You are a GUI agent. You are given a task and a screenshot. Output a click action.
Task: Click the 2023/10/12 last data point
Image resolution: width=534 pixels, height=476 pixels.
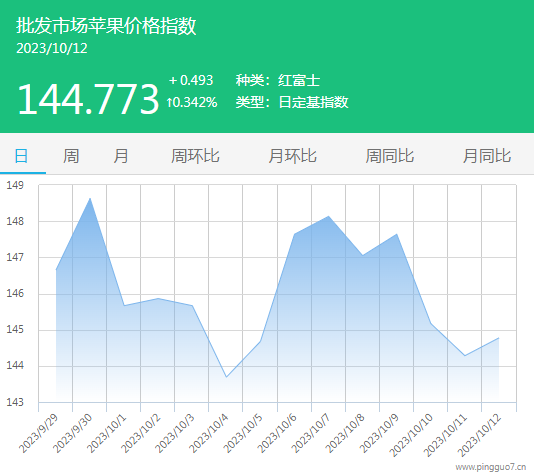tap(499, 338)
